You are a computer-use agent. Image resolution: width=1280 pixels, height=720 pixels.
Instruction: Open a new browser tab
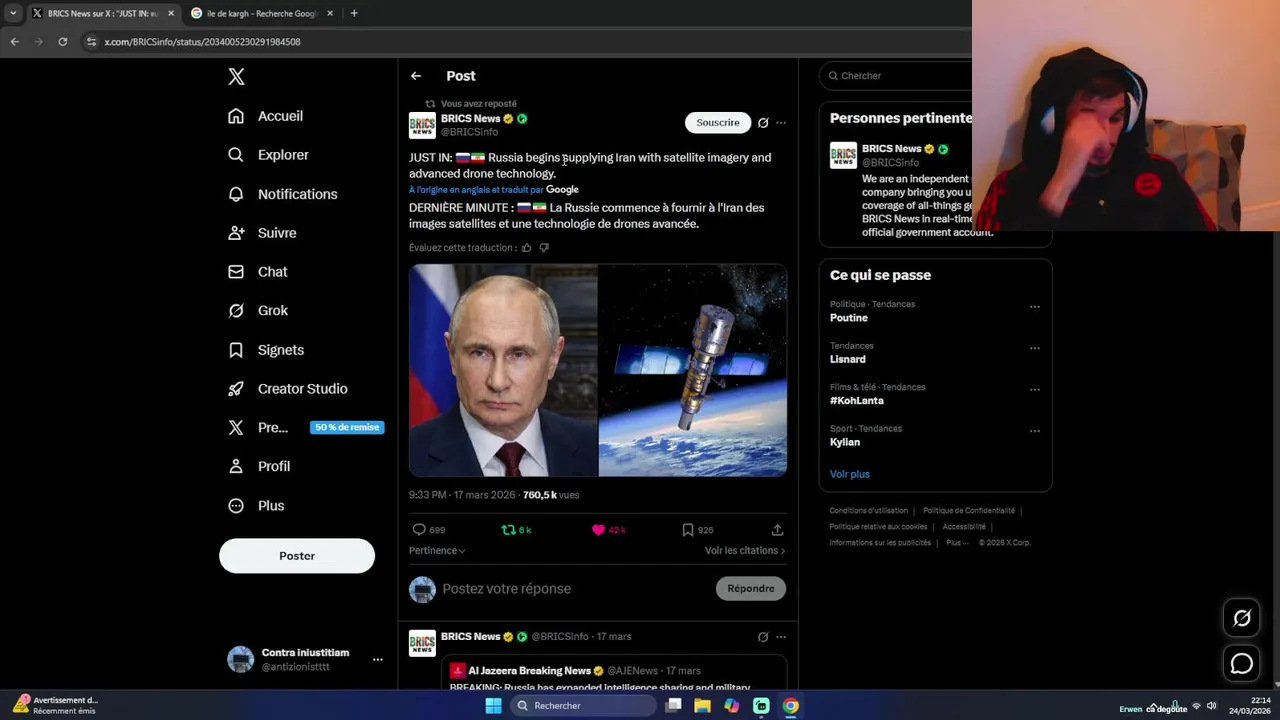click(x=354, y=13)
